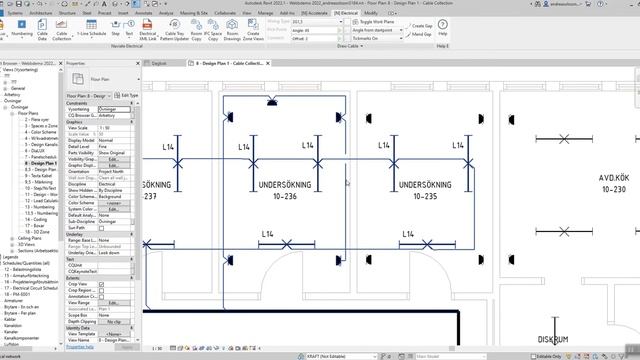Select the Text tool in Naviate Electrical
This screenshot has width=640, height=360.
(x=129, y=28)
